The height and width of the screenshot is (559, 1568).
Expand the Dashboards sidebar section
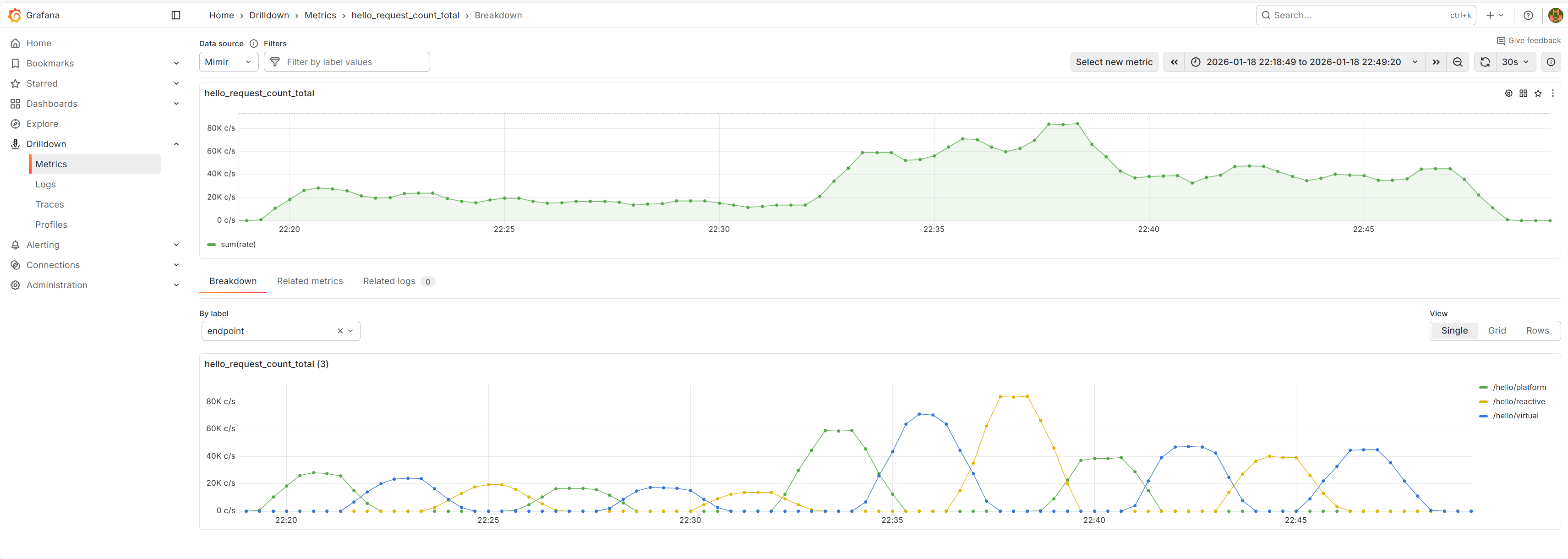point(176,104)
